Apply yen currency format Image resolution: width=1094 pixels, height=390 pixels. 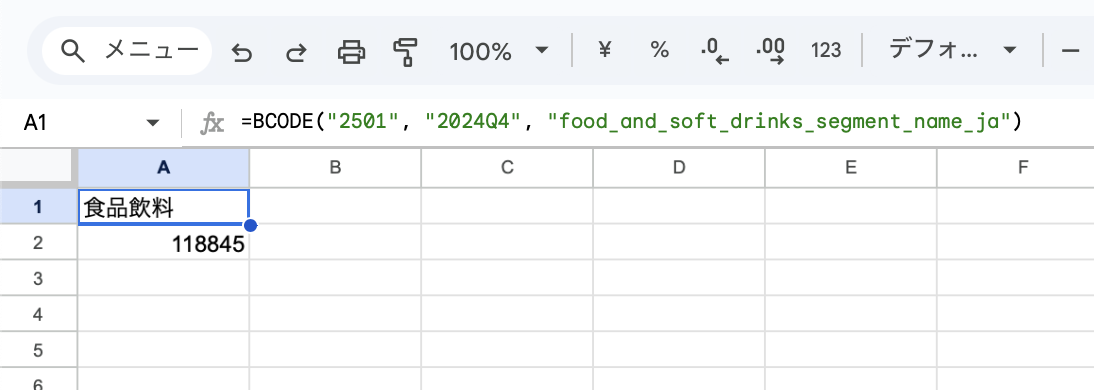pyautogui.click(x=605, y=50)
